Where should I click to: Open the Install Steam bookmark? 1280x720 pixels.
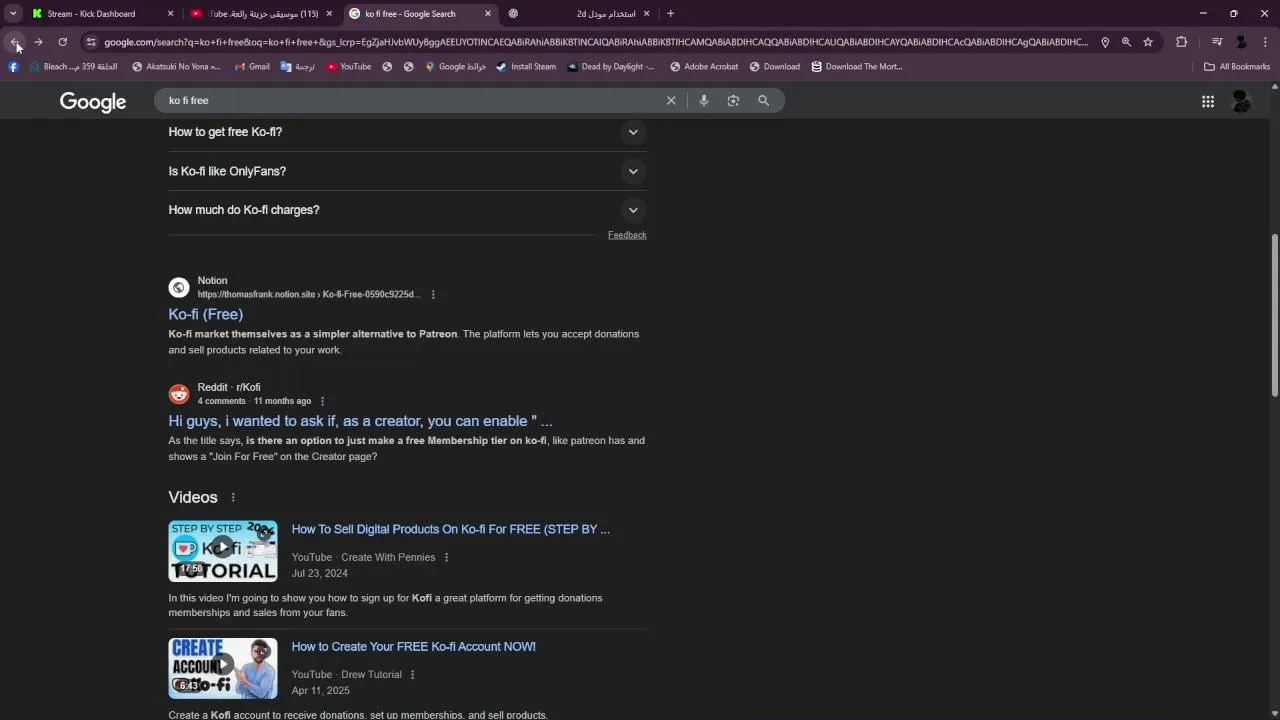(526, 67)
